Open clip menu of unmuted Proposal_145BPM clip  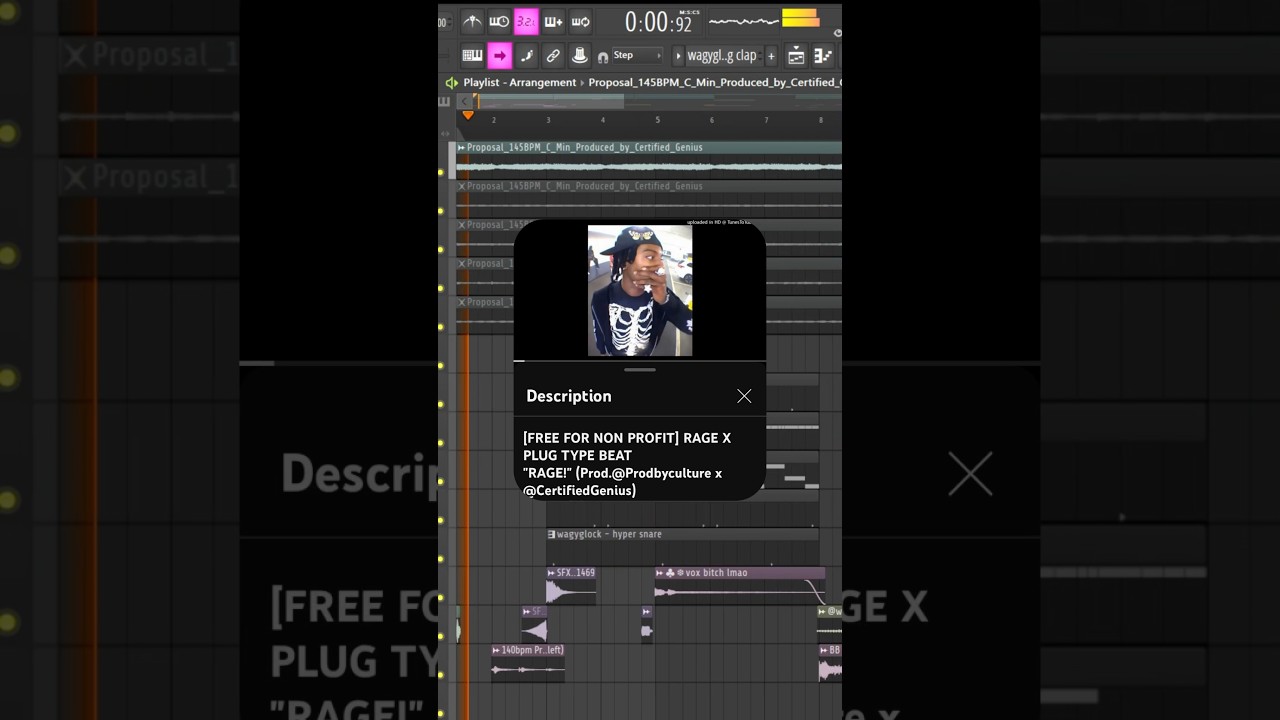coord(461,147)
